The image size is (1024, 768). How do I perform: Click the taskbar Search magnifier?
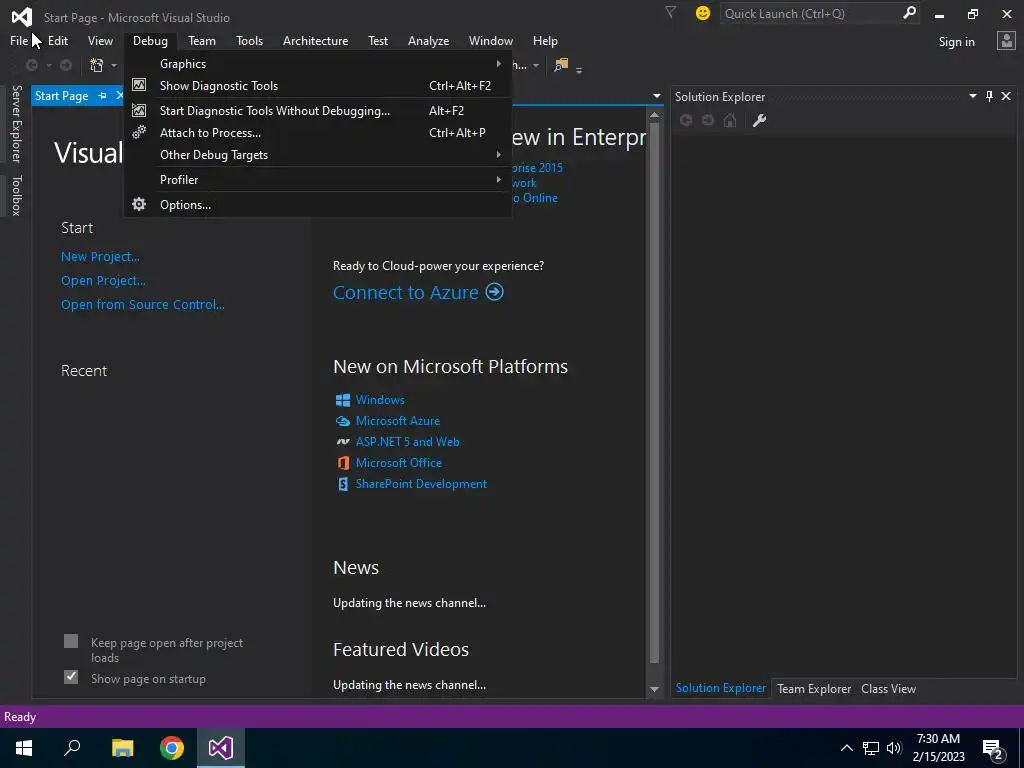pyautogui.click(x=72, y=748)
